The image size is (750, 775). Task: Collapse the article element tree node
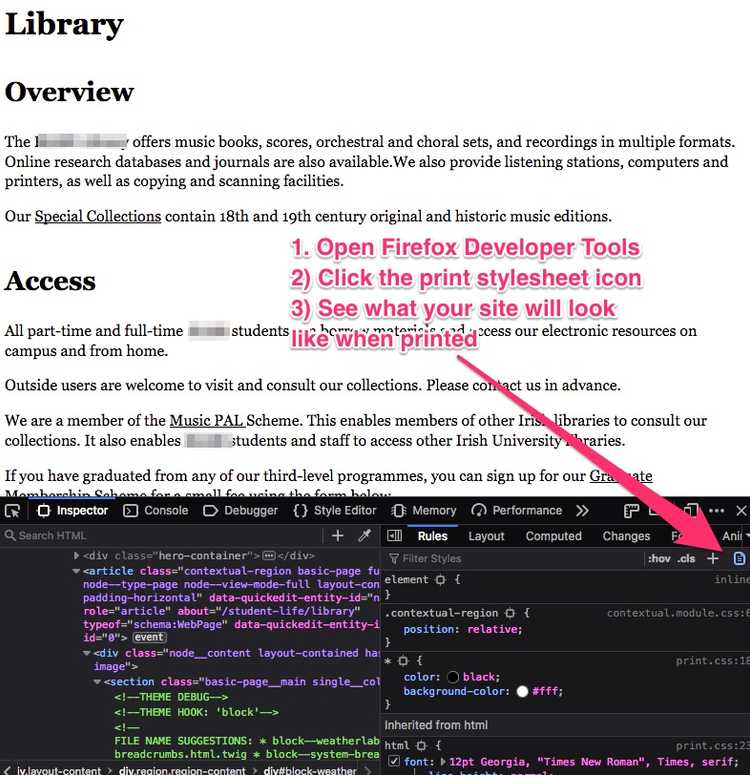tap(75, 571)
